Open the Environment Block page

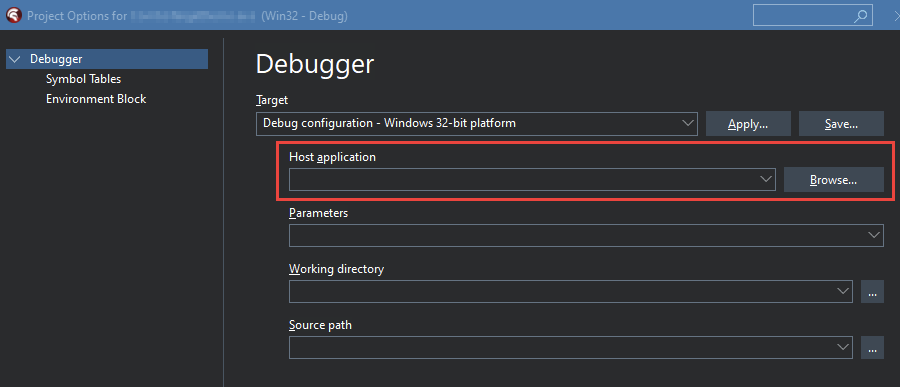pos(96,99)
